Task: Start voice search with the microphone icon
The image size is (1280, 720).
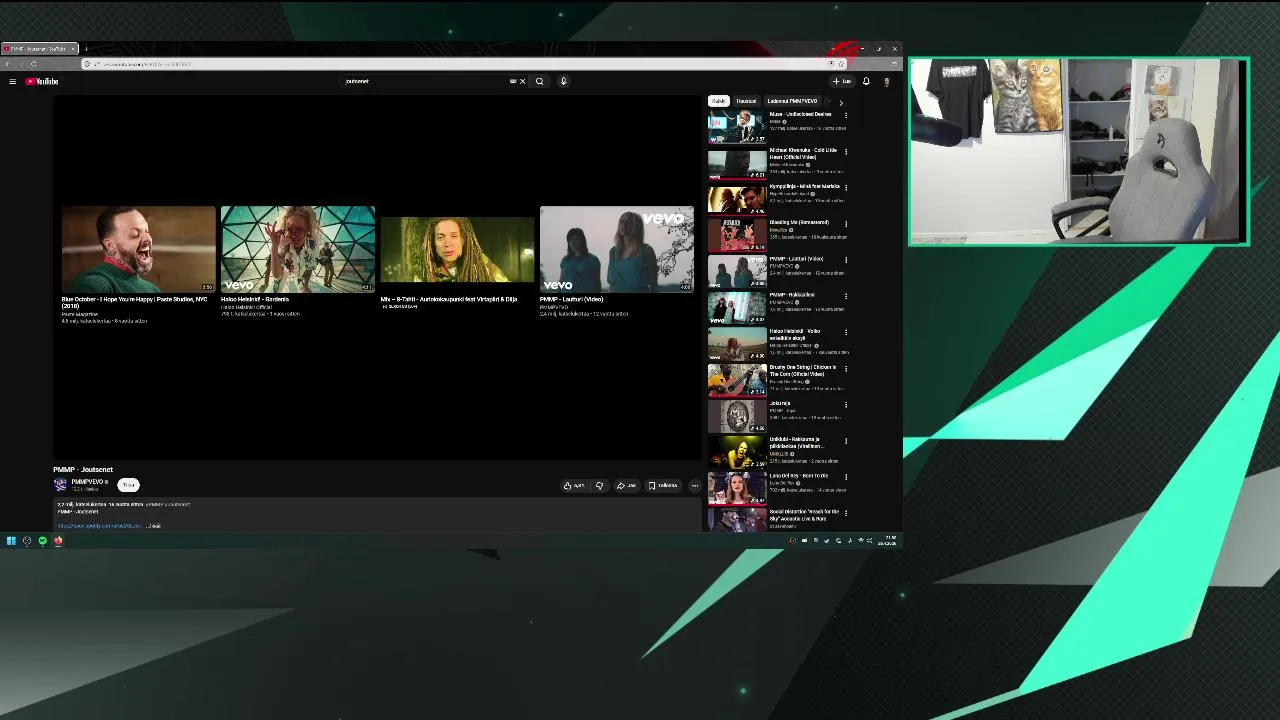Action: (x=563, y=81)
